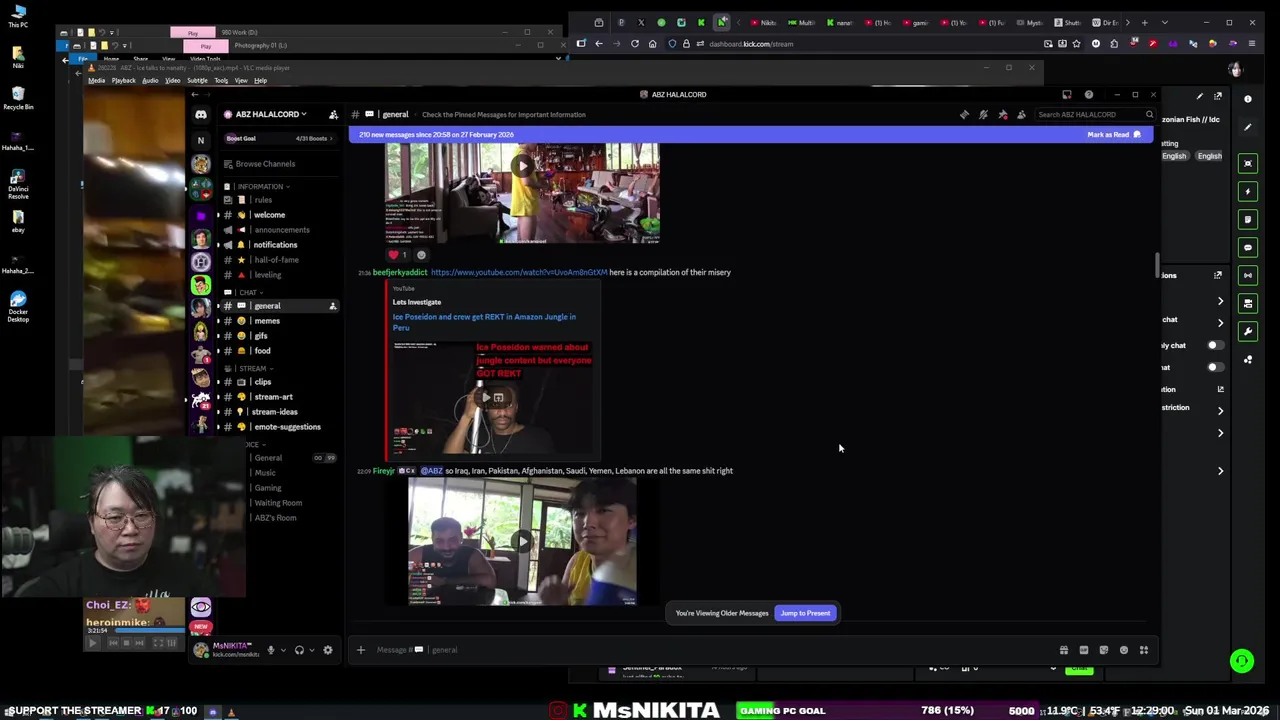Image resolution: width=1280 pixels, height=720 pixels.
Task: Click the search magnifier in Discord search box
Action: 1149,114
